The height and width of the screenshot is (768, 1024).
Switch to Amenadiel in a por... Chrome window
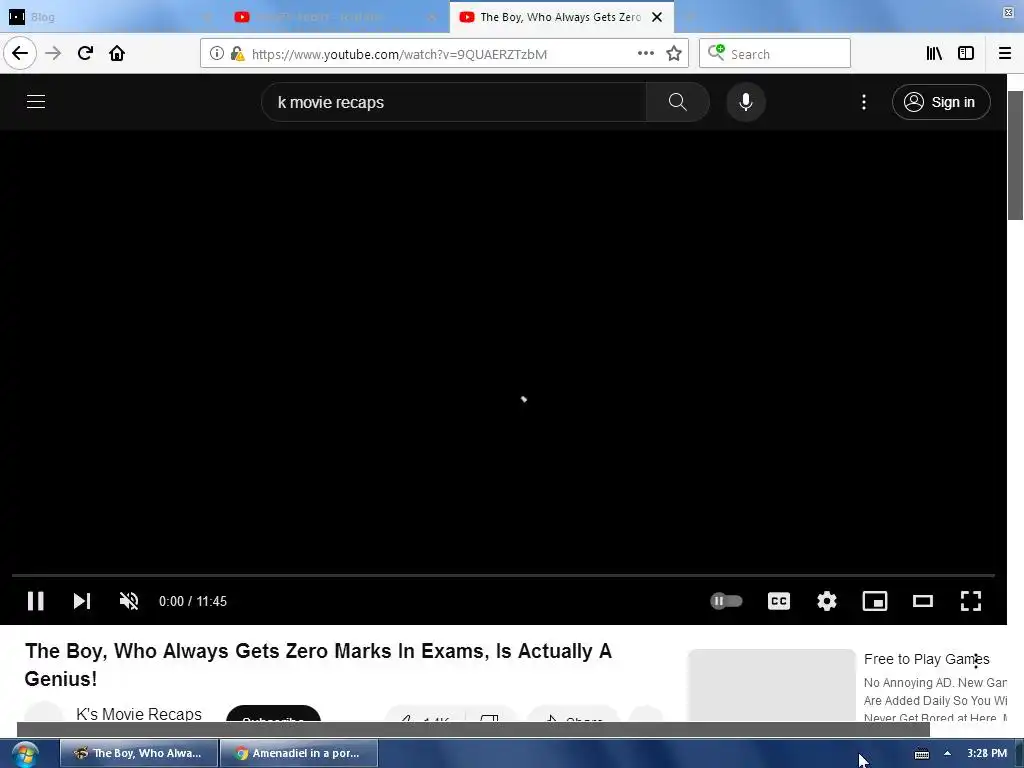pyautogui.click(x=299, y=753)
